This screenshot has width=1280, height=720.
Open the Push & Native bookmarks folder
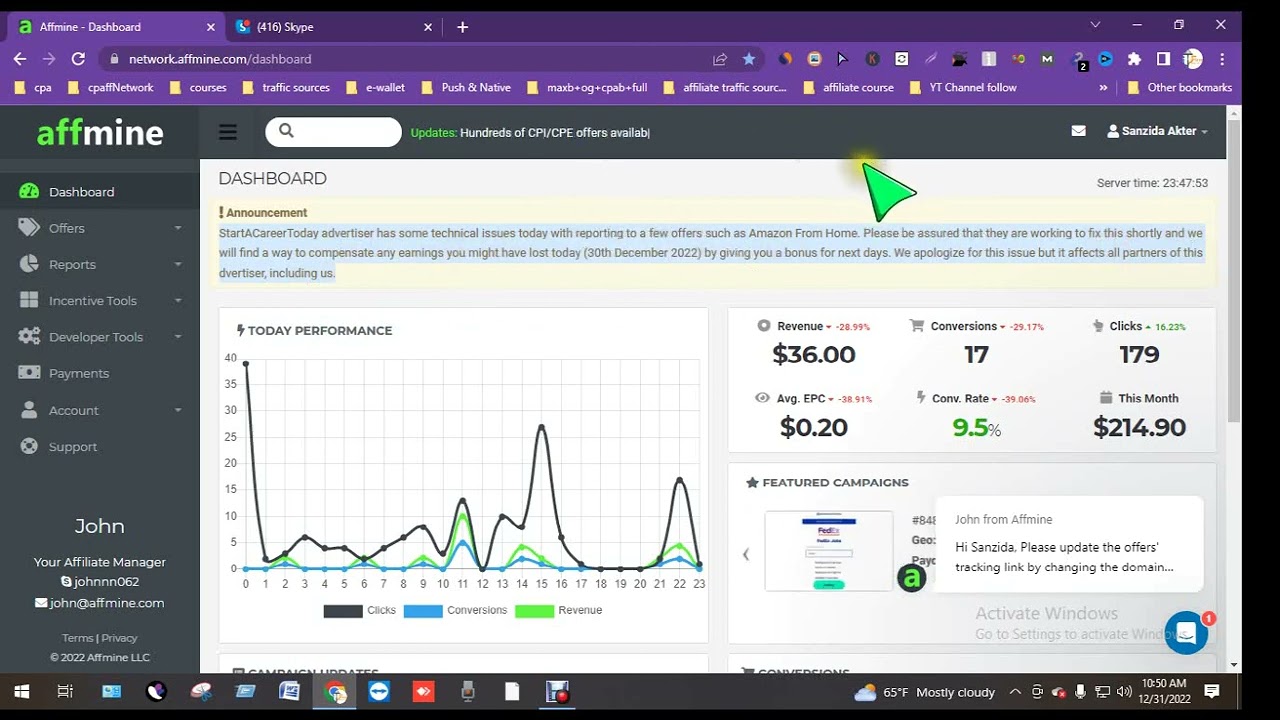[x=466, y=88]
